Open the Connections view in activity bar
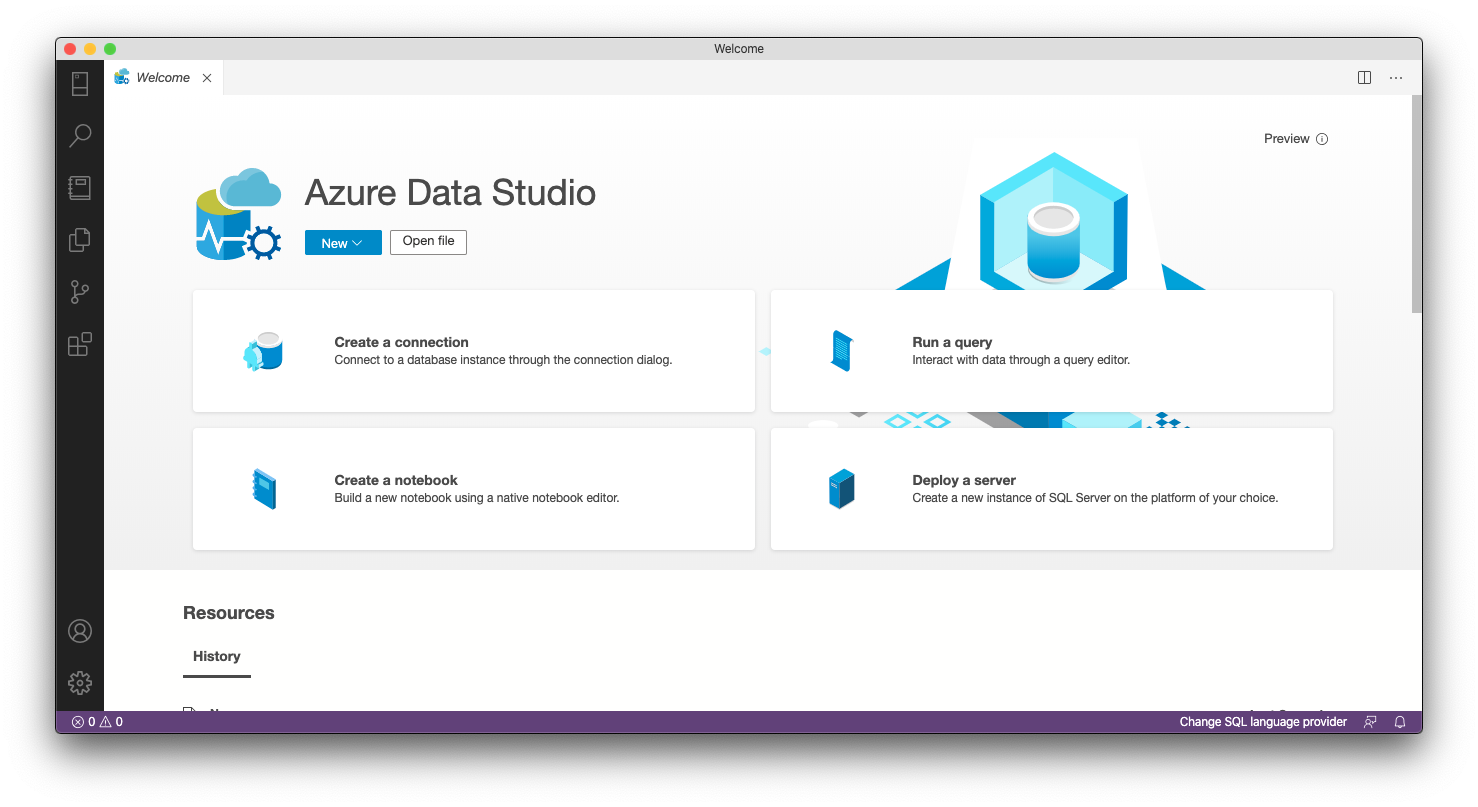Image resolution: width=1478 pixels, height=807 pixels. [x=80, y=84]
